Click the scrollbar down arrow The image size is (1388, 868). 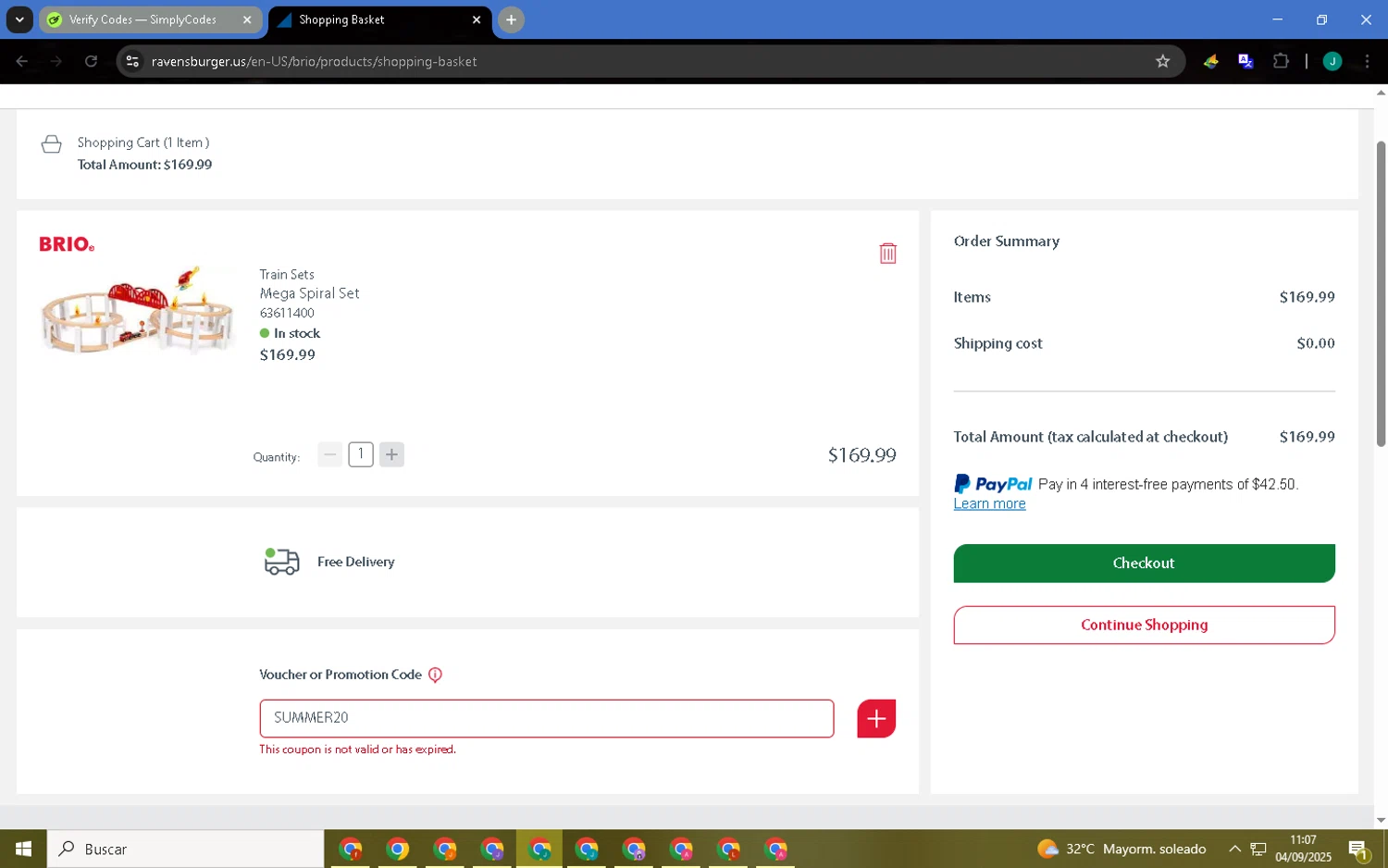click(x=1382, y=820)
